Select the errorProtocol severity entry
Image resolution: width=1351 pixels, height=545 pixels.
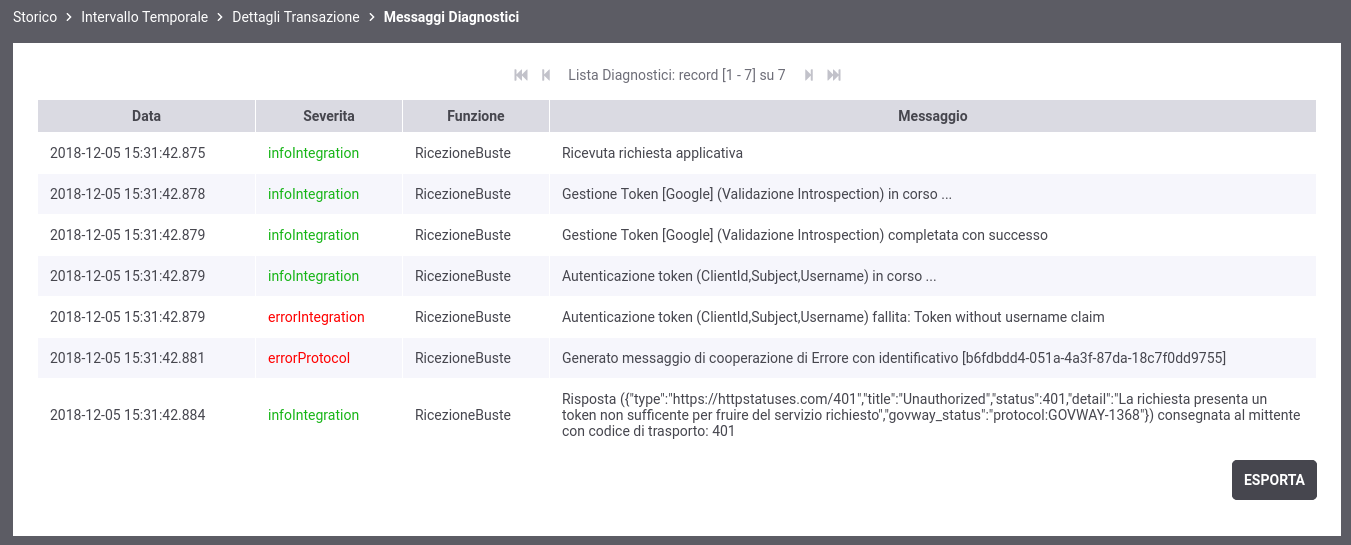(309, 358)
